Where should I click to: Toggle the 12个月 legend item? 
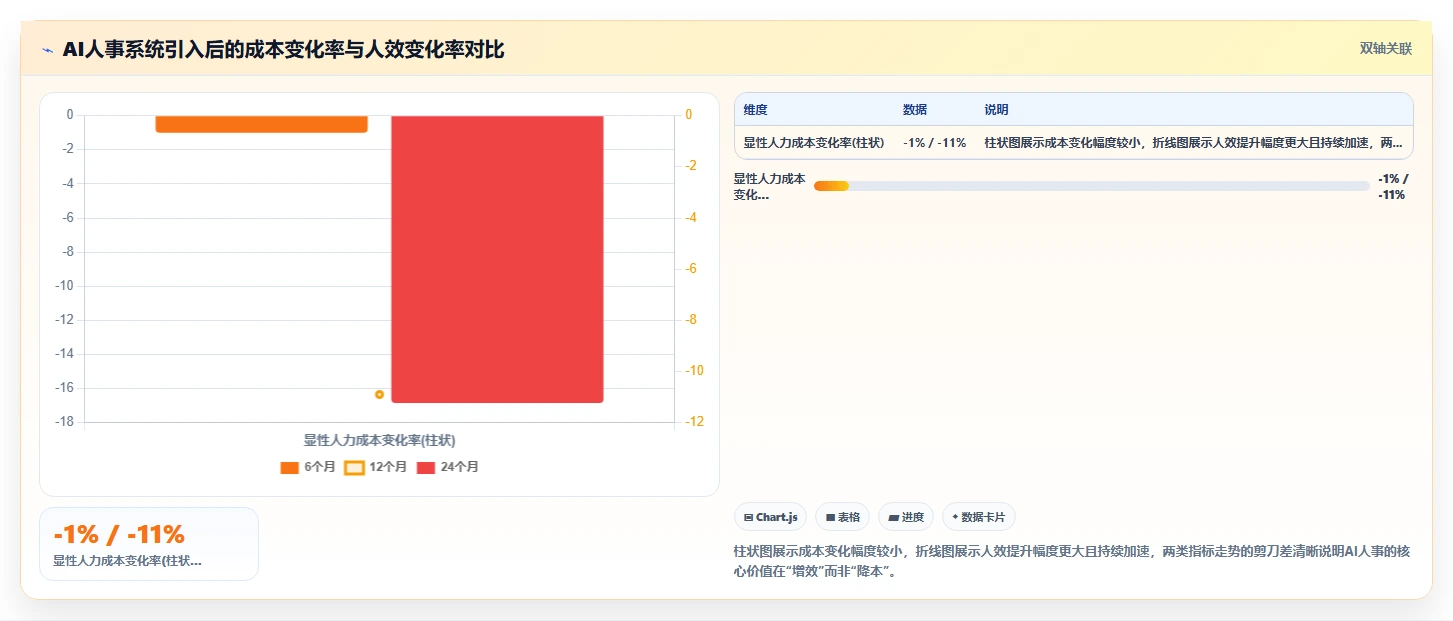[x=375, y=467]
